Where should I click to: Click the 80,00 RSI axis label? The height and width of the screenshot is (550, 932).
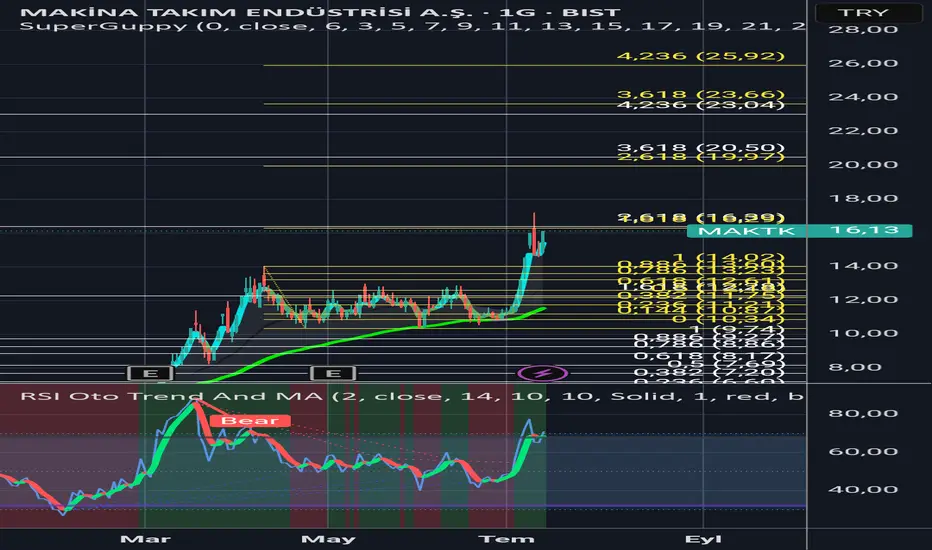863,413
